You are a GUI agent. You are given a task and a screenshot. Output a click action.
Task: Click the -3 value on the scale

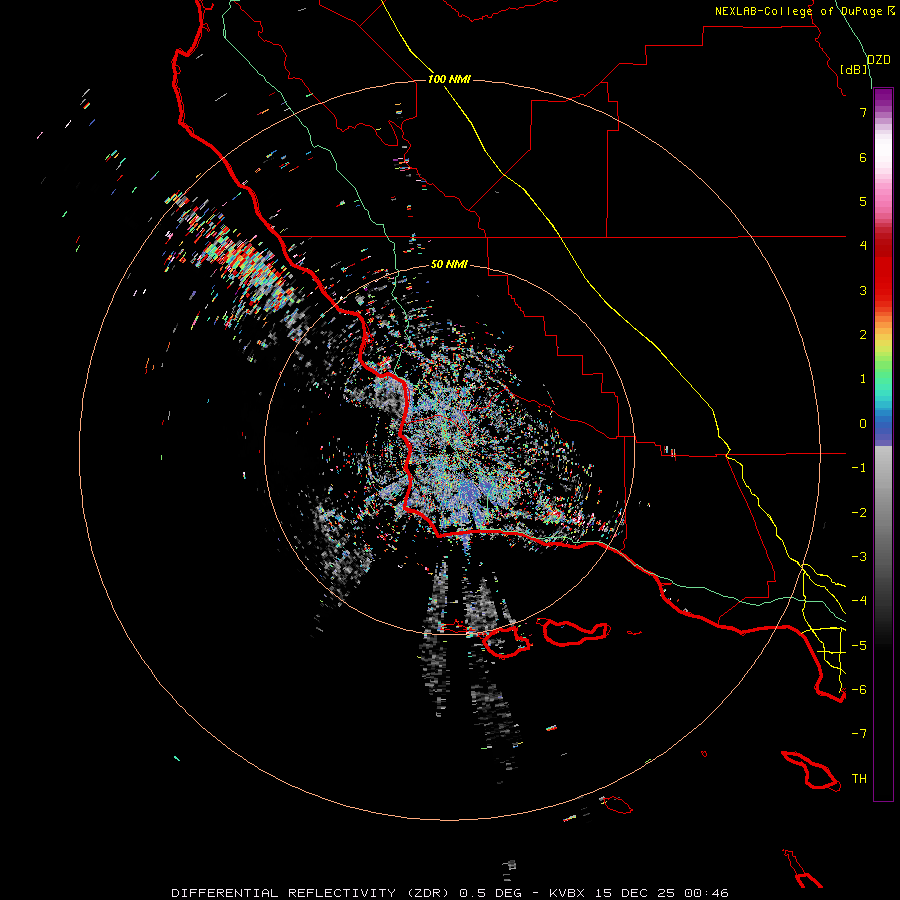coord(859,557)
